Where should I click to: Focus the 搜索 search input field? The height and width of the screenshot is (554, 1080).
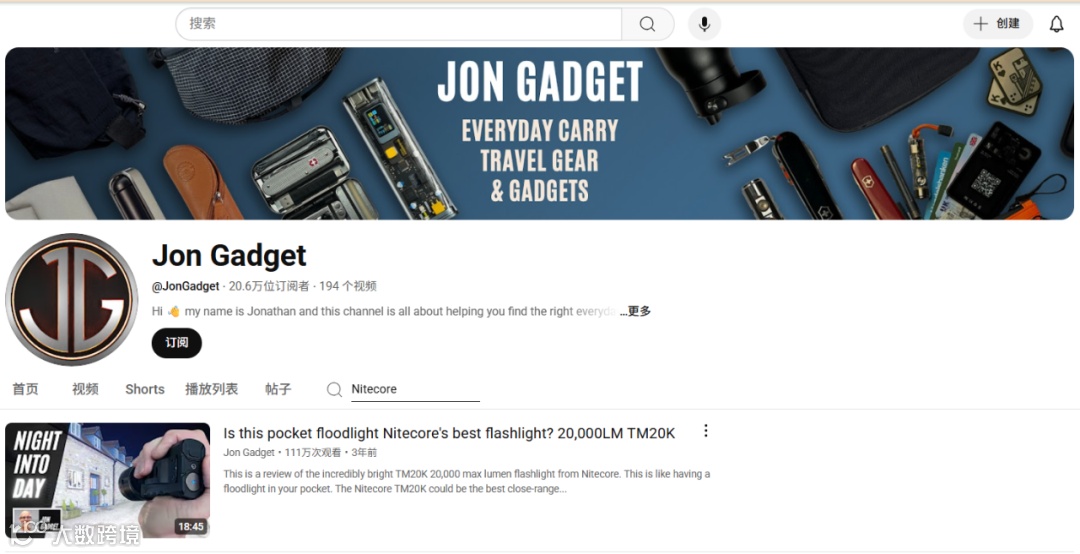coord(399,24)
